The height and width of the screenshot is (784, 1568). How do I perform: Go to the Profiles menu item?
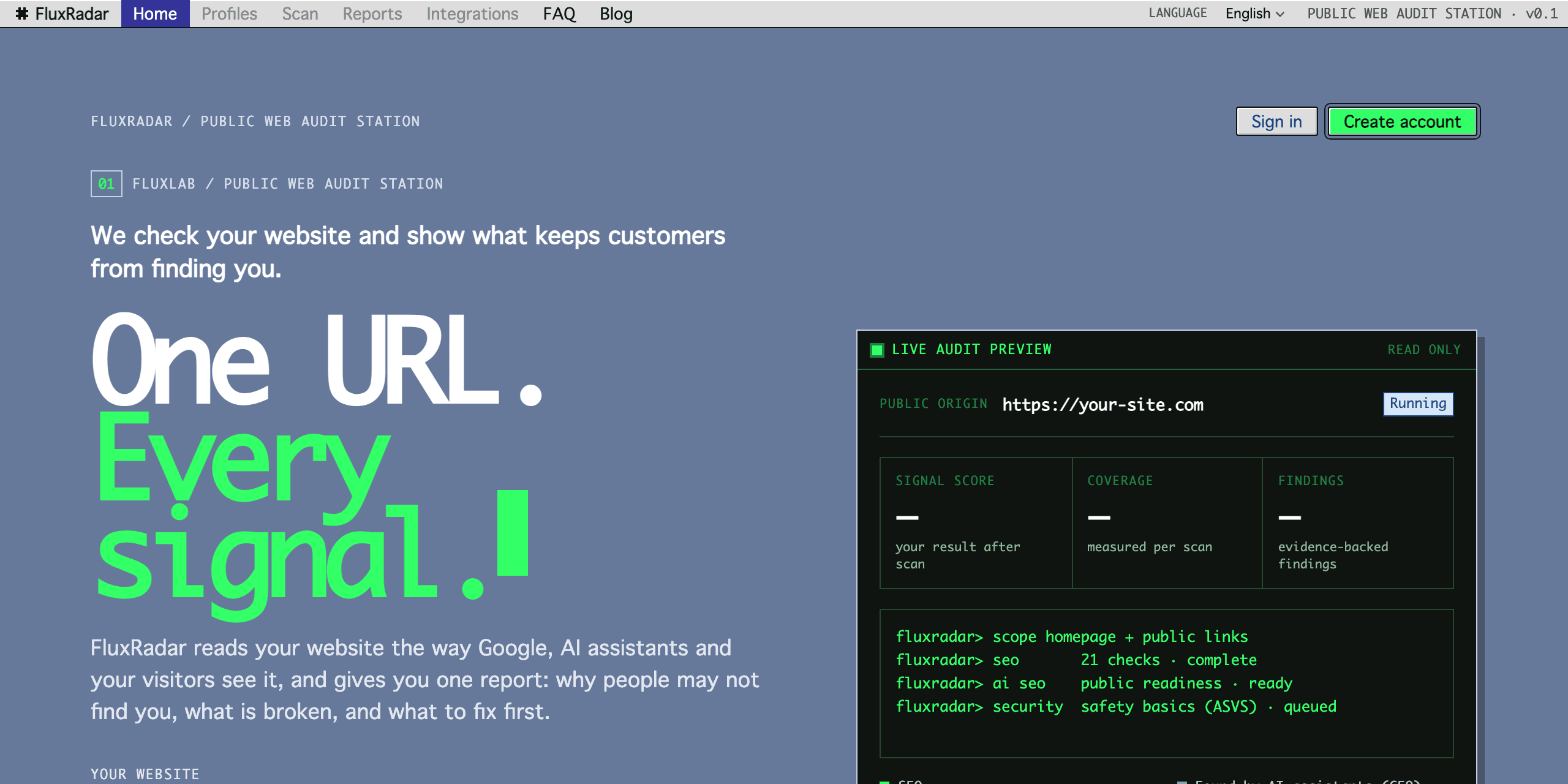click(229, 13)
